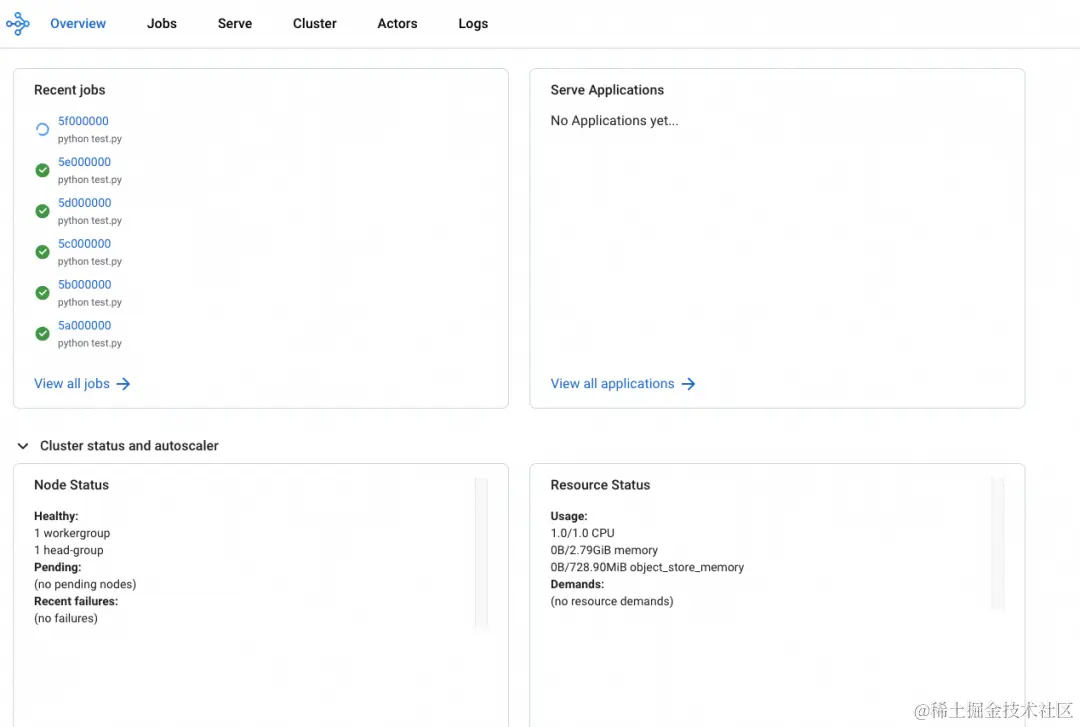This screenshot has width=1080, height=727.
Task: Open the Actors tab
Action: (x=397, y=23)
